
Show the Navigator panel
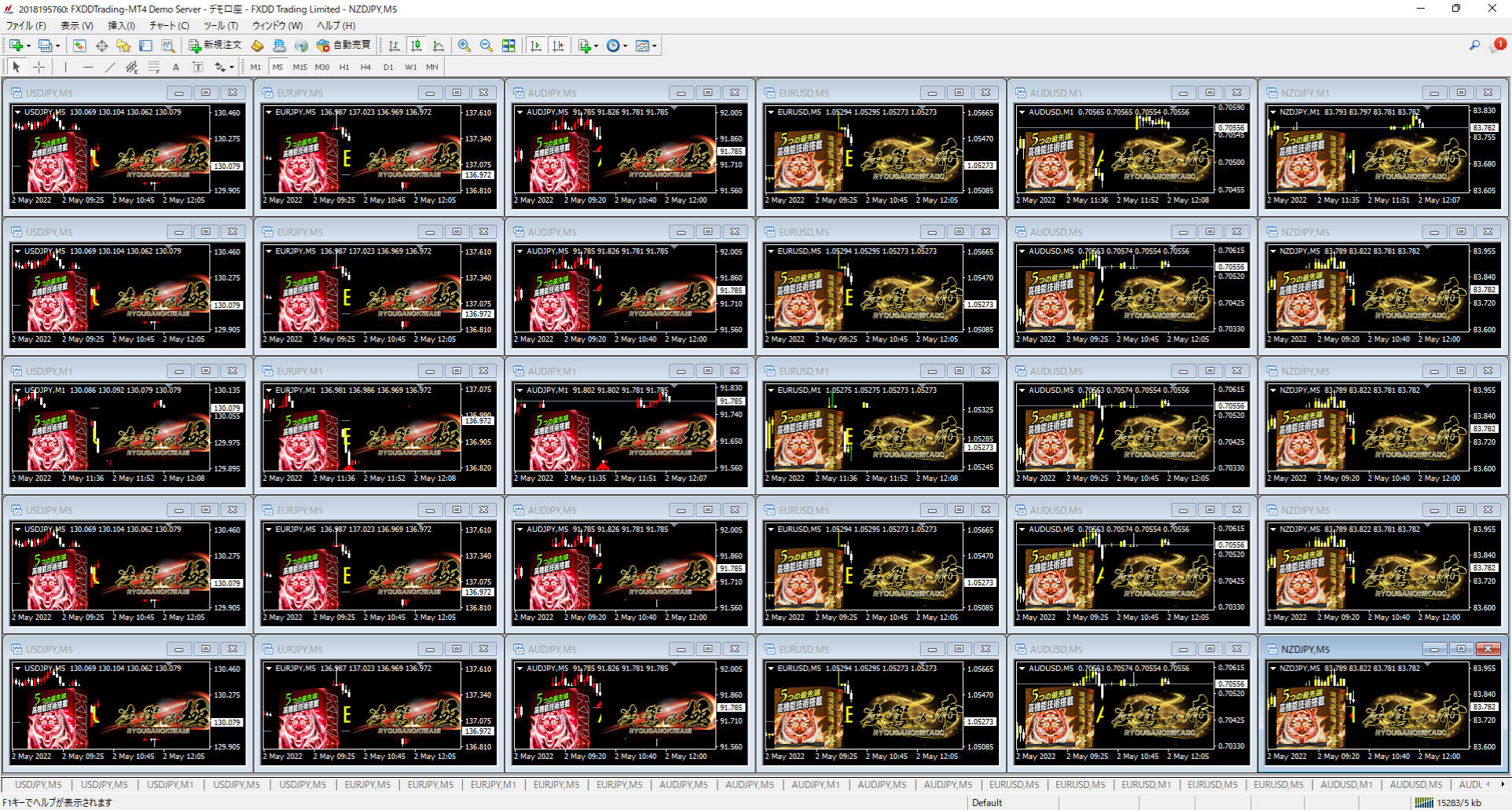(123, 46)
